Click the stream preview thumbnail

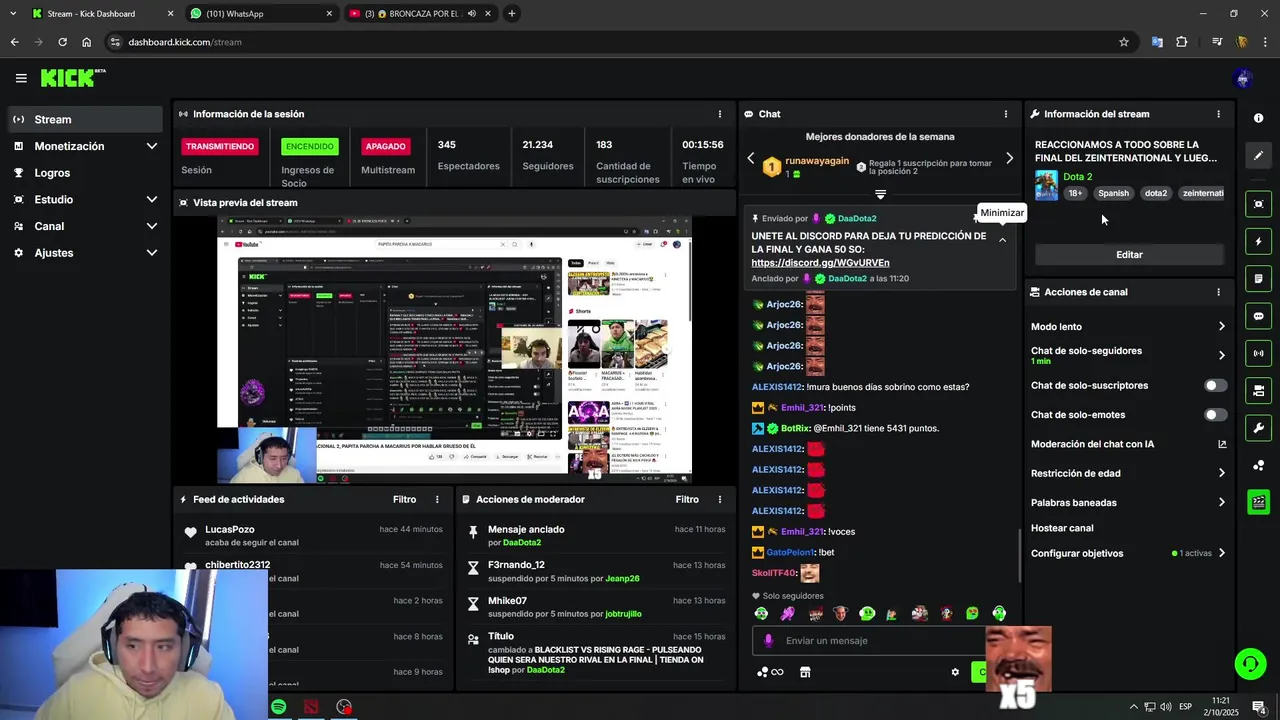pos(454,350)
